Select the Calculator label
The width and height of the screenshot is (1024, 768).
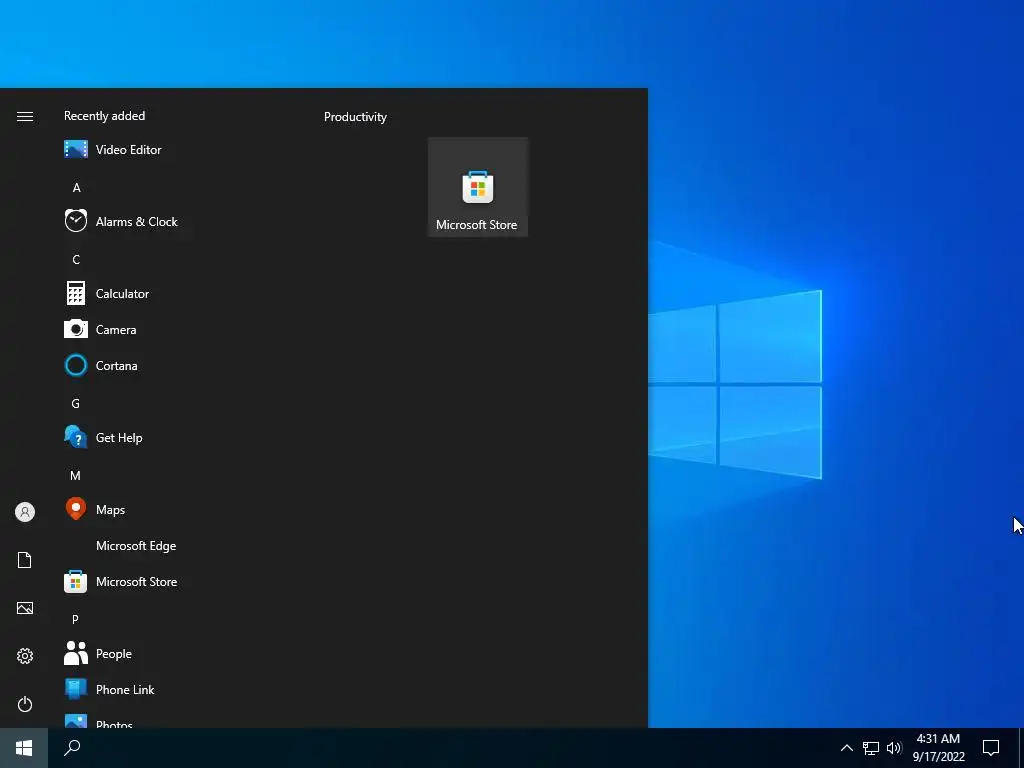(x=122, y=294)
